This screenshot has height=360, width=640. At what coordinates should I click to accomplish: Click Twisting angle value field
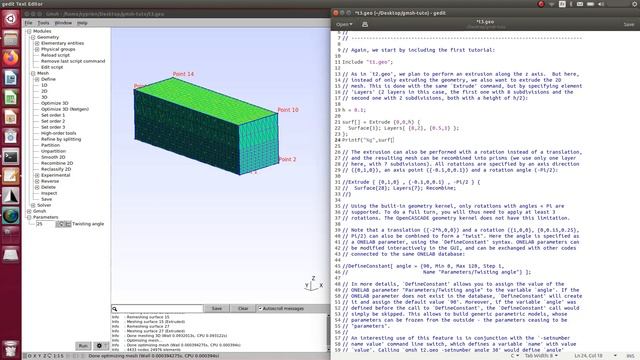[x=45, y=224]
